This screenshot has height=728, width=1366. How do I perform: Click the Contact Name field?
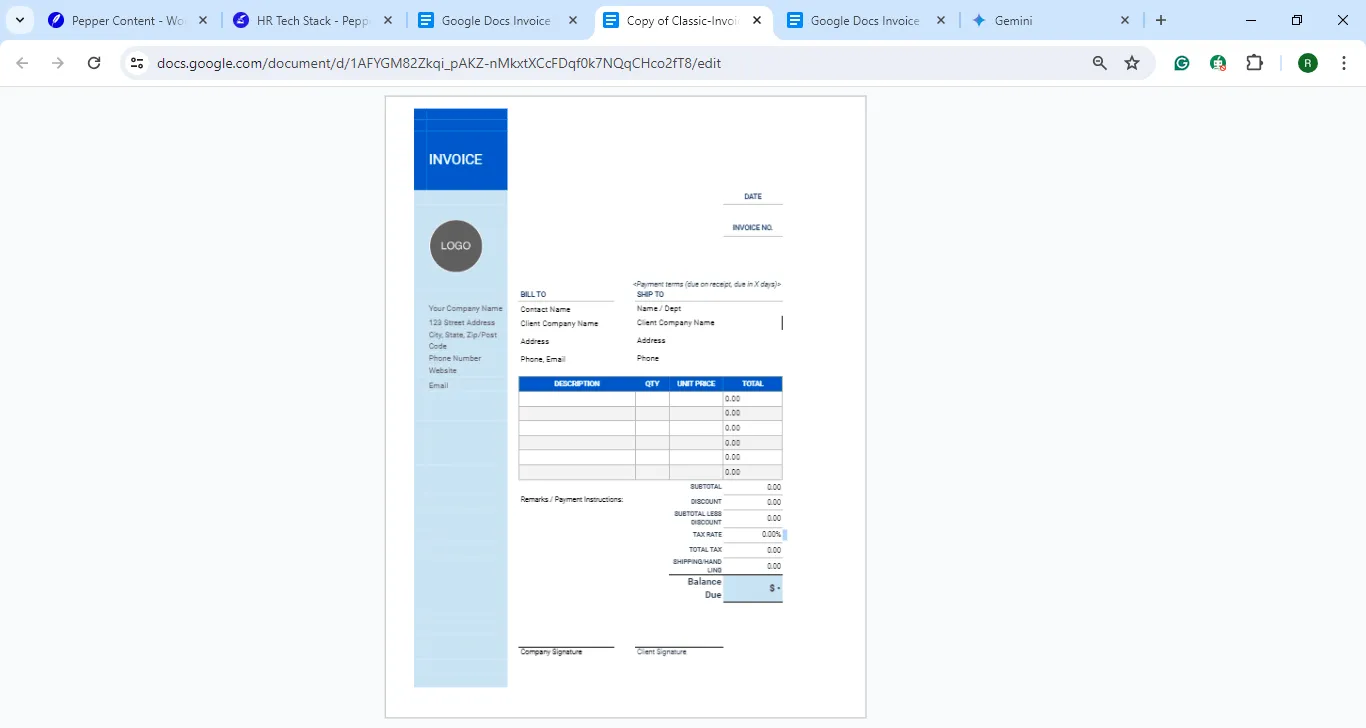tap(545, 310)
